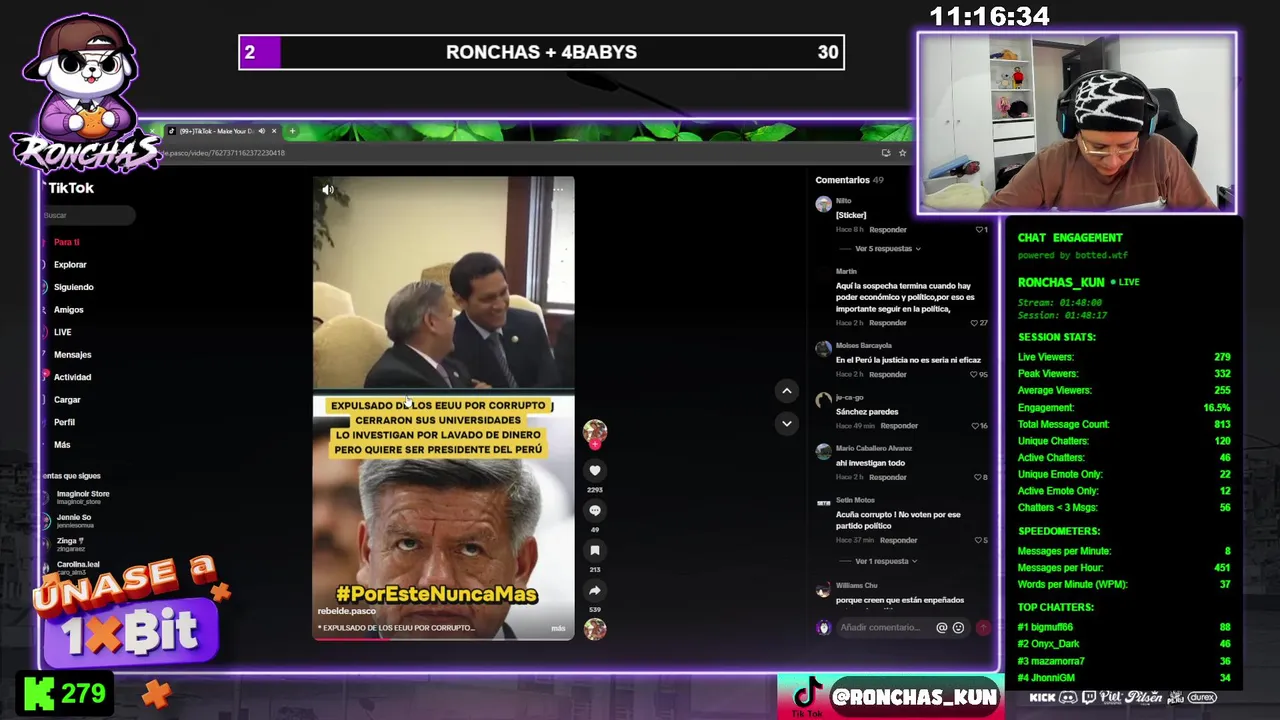Click the '#PorEsteNuncaMas' hashtag on video
The image size is (1280, 720).
pos(436,595)
